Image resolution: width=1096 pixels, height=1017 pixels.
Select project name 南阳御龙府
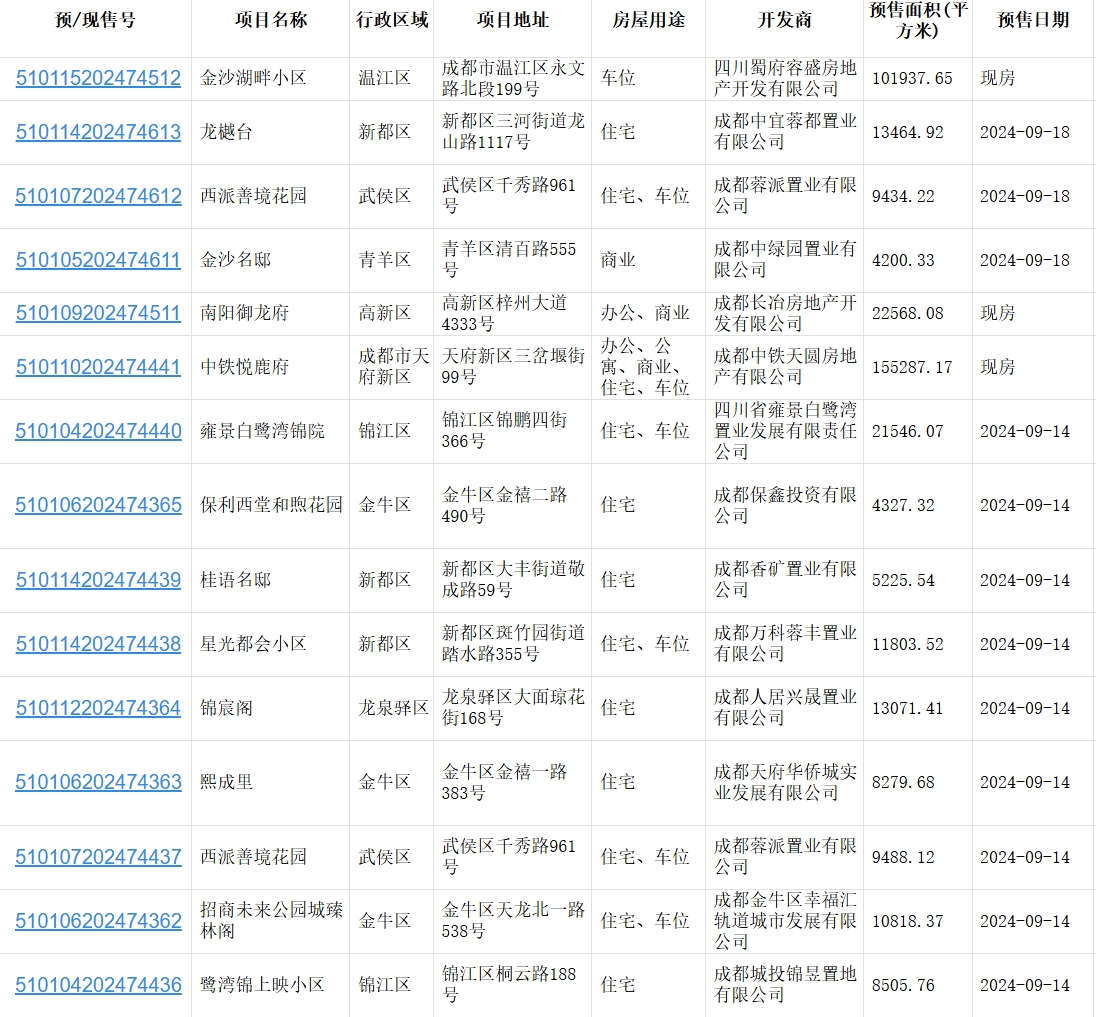pos(244,313)
